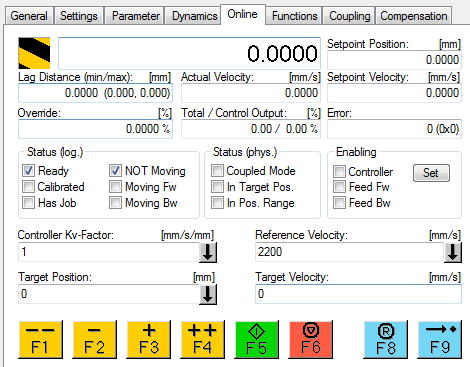Select the Online tab
This screenshot has height=367, width=470.
242,14
